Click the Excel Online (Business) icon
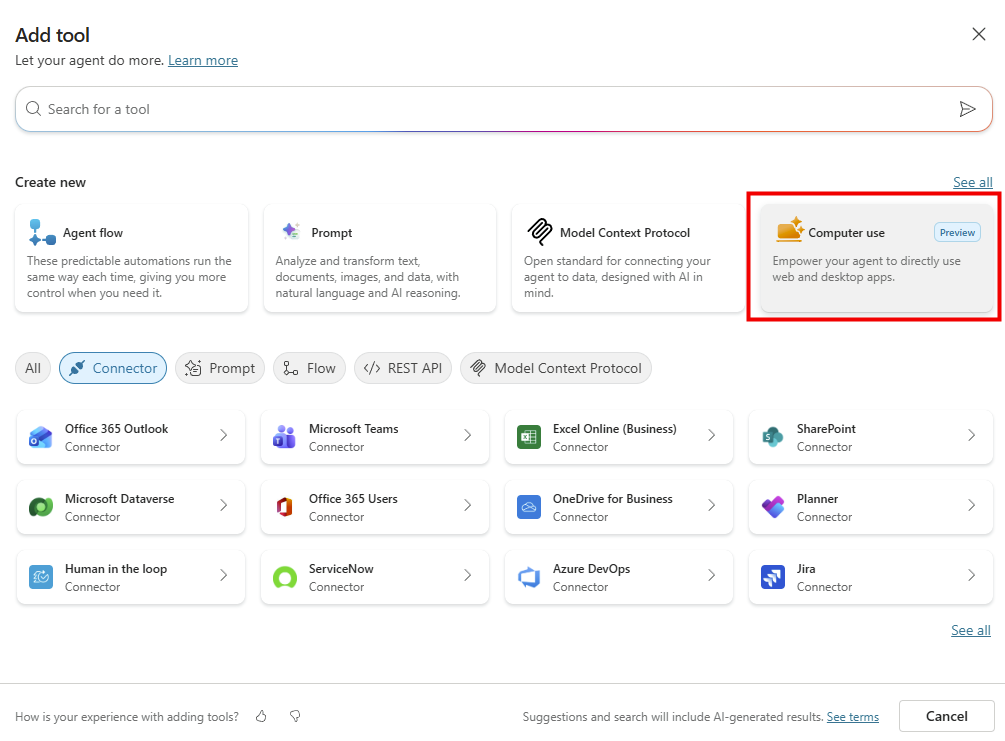The image size is (1005, 741). (529, 437)
